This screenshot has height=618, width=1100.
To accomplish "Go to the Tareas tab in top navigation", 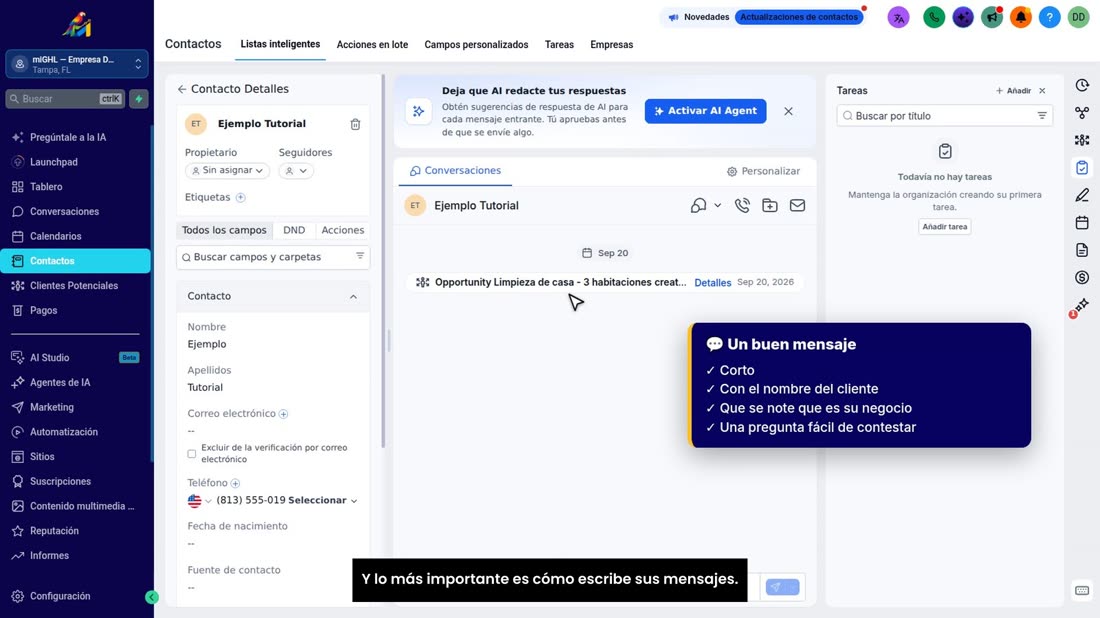I will coord(559,45).
